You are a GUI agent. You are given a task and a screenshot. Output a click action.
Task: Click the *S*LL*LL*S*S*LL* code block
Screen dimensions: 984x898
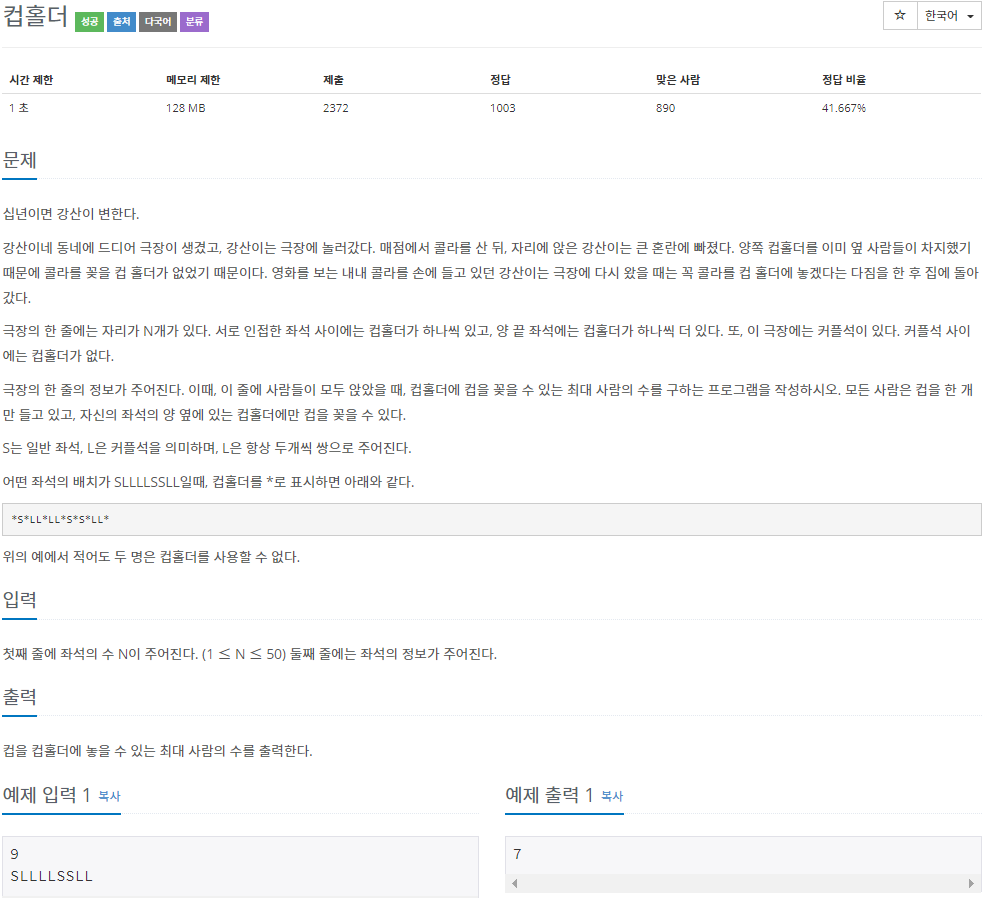[491, 520]
